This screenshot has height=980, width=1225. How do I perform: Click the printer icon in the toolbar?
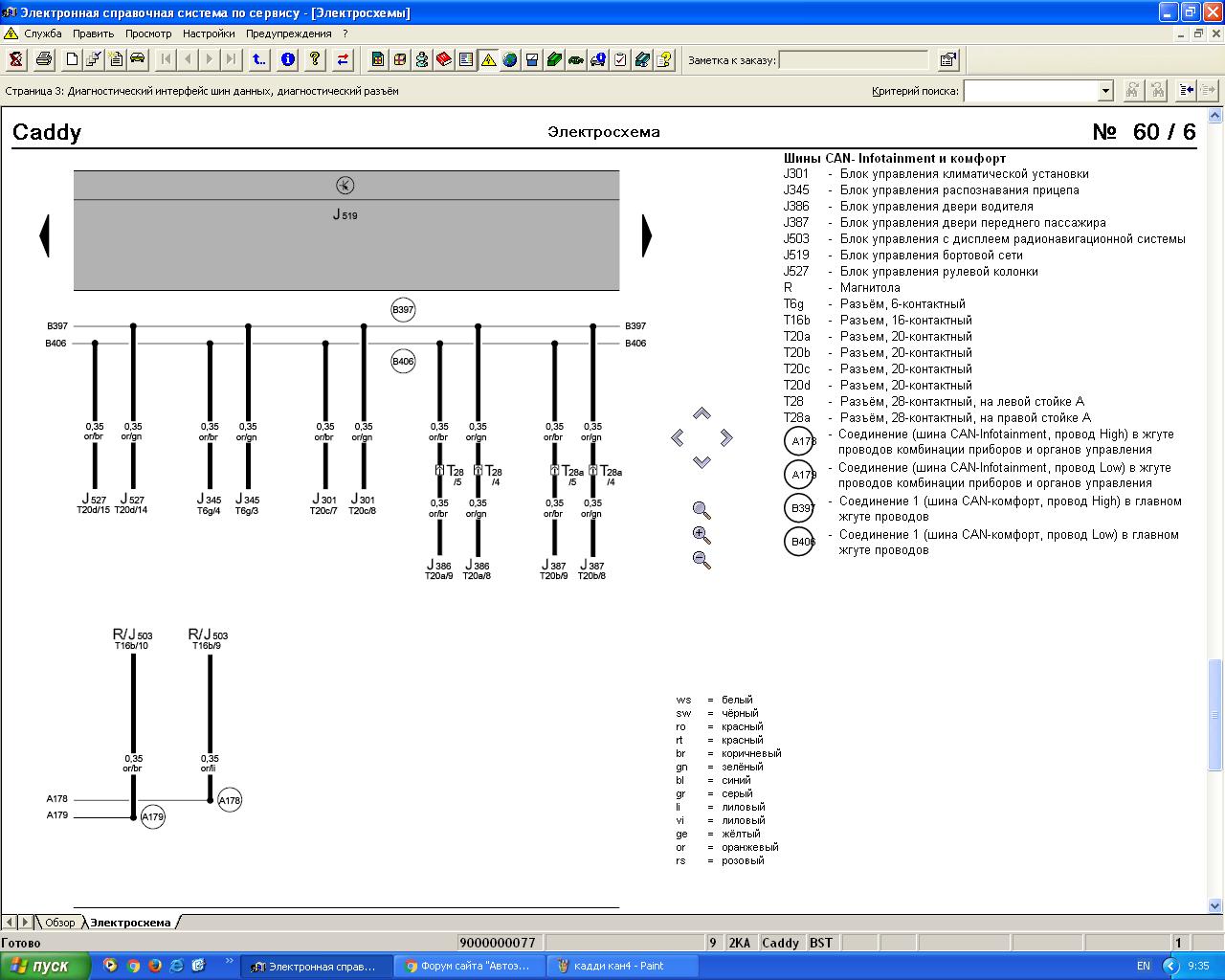click(44, 59)
